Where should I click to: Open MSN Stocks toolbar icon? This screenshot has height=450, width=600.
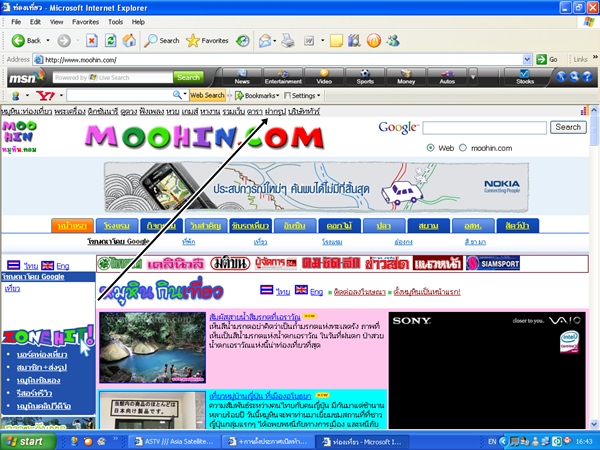[525, 76]
